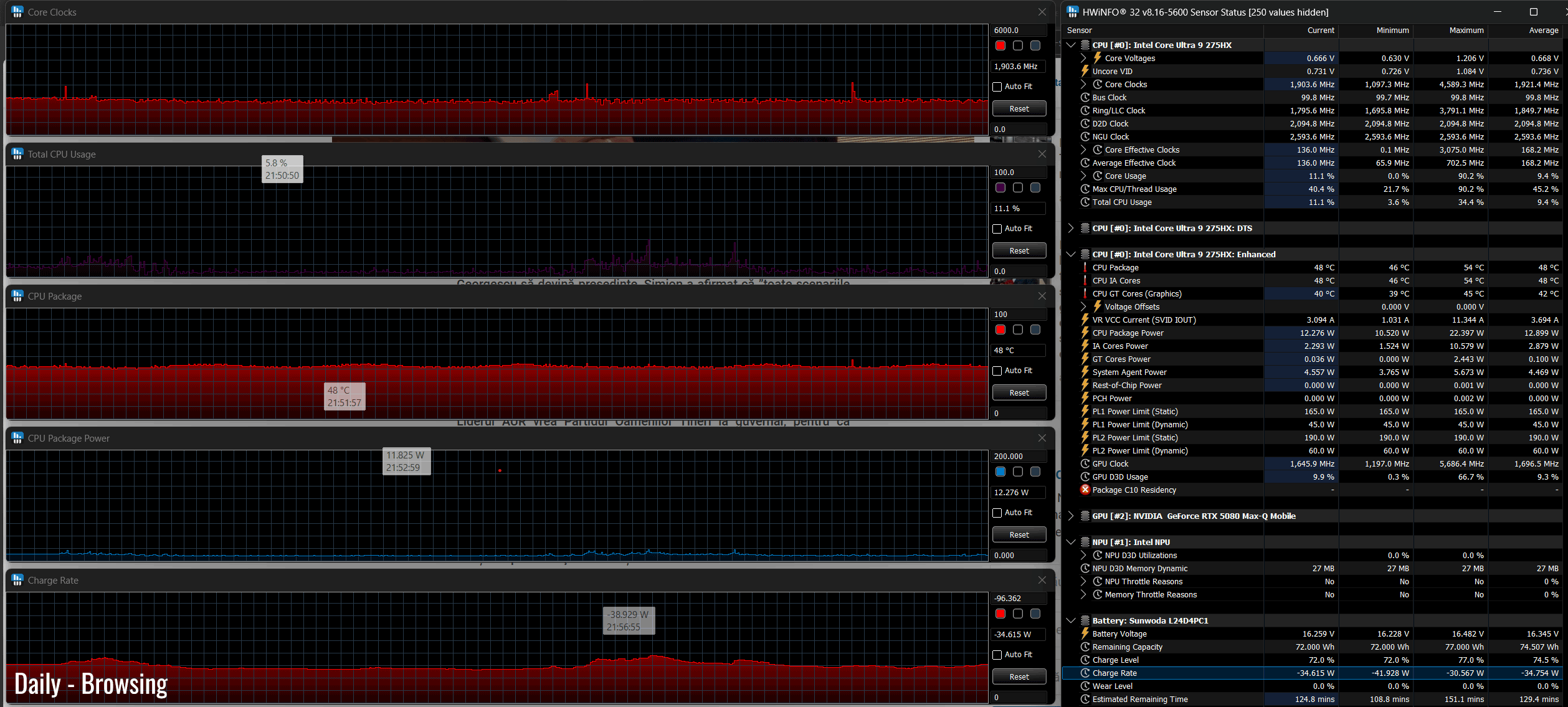Image resolution: width=1568 pixels, height=707 pixels.
Task: Click the clock icon beside NGU Clock
Action: pos(1085,136)
